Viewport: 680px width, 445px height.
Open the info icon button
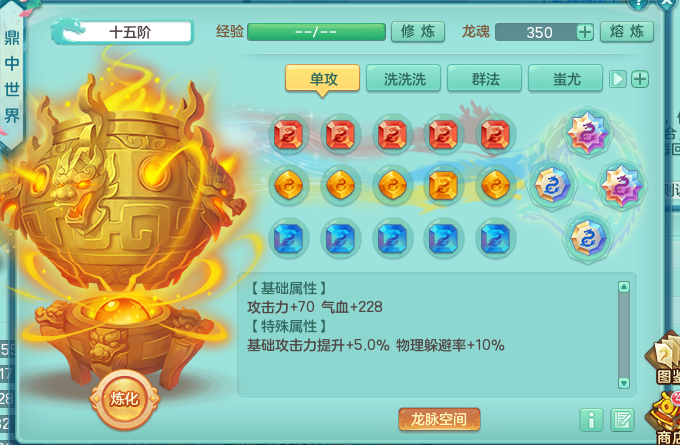[591, 420]
